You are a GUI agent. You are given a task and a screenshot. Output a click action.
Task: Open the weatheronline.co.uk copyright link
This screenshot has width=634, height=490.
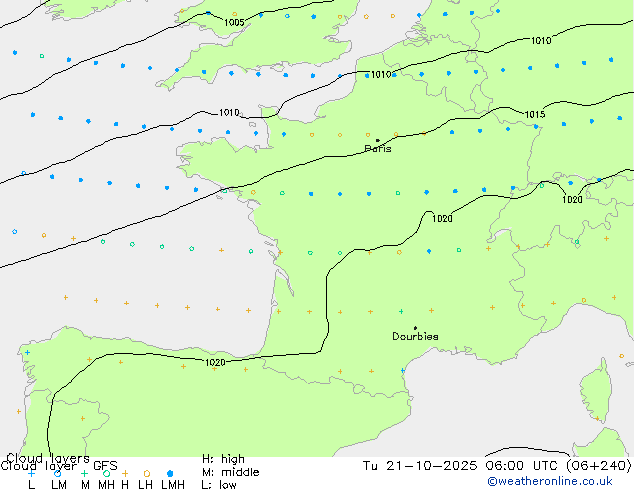pos(550,481)
